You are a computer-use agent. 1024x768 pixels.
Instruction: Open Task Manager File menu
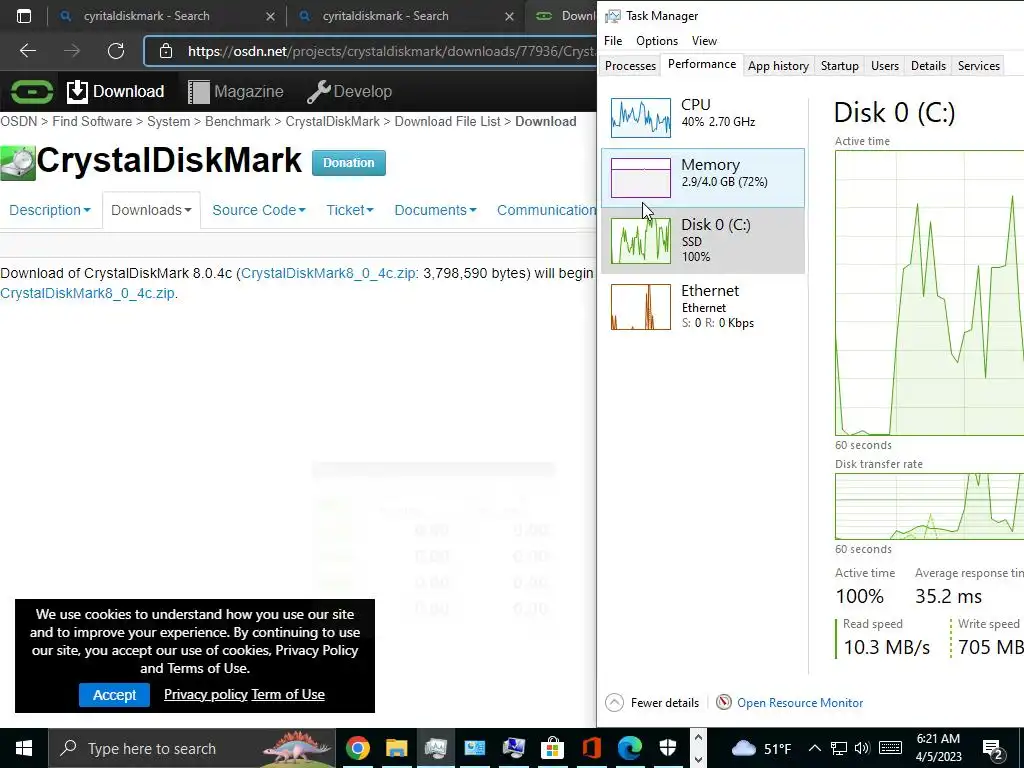613,40
